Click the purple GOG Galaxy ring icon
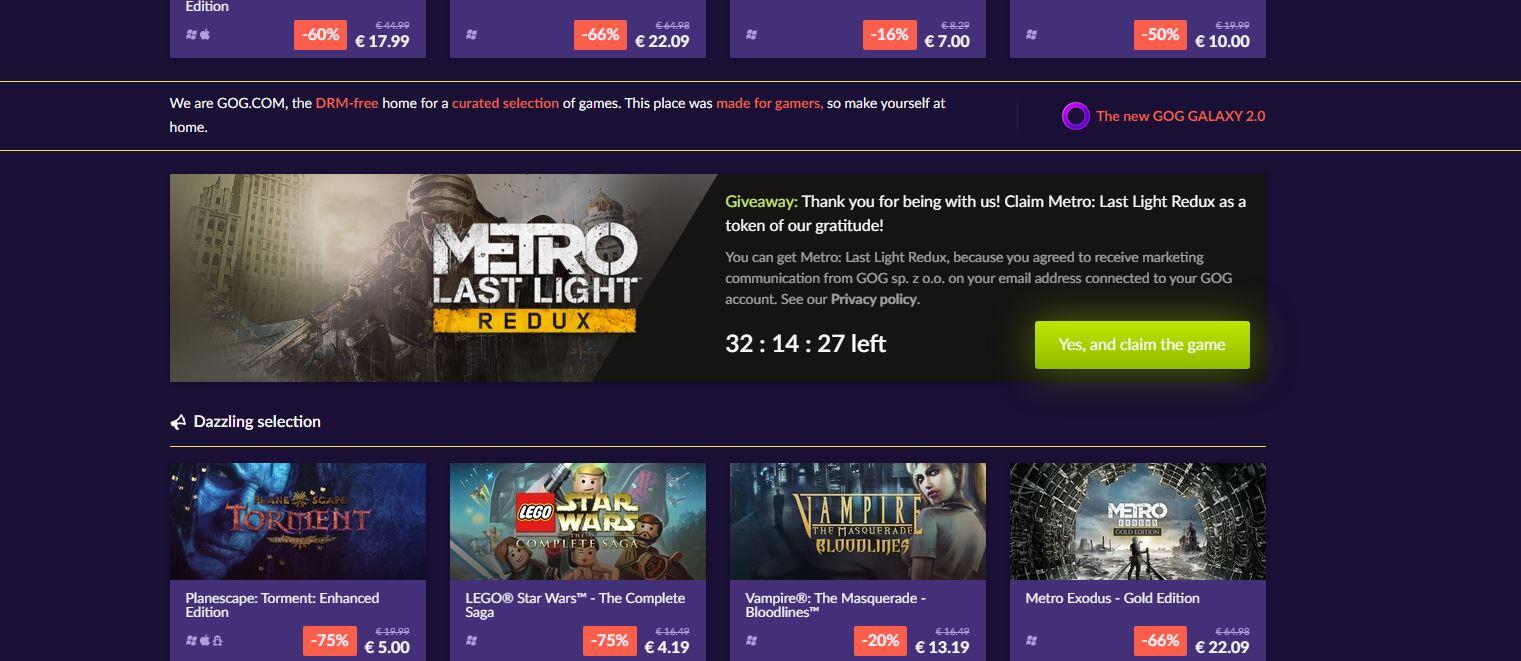The height and width of the screenshot is (661, 1521). 1075,117
